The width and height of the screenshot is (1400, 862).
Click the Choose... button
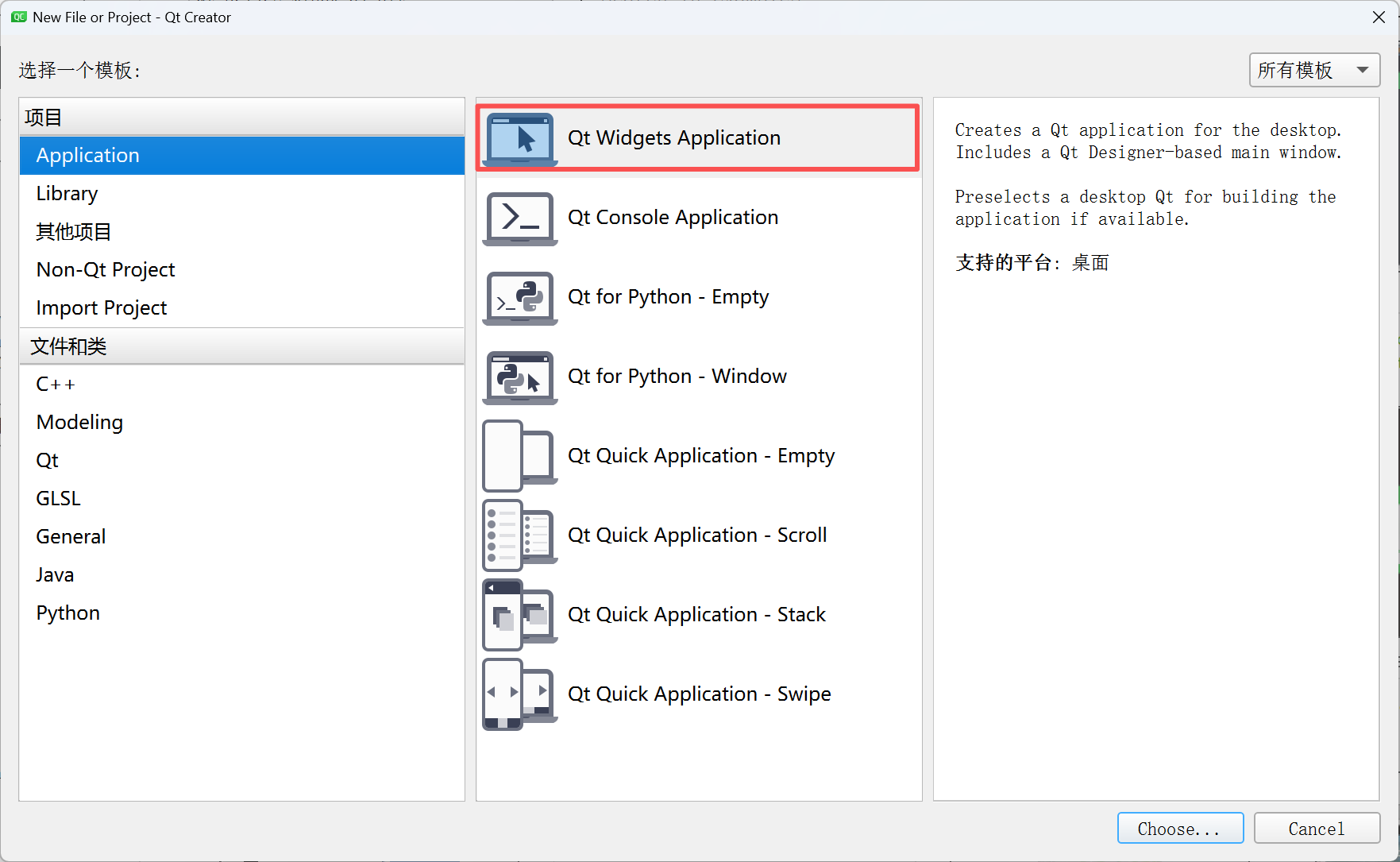(1180, 829)
